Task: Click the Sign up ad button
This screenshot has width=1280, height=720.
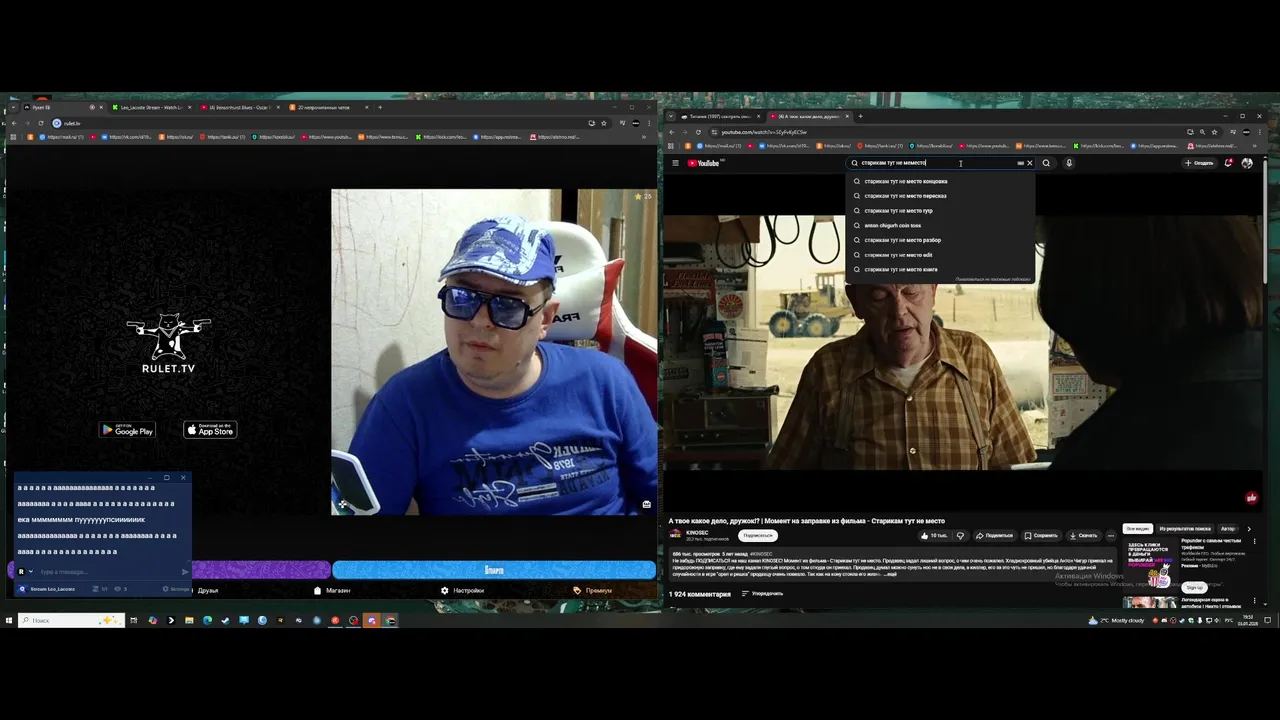Action: click(1194, 587)
